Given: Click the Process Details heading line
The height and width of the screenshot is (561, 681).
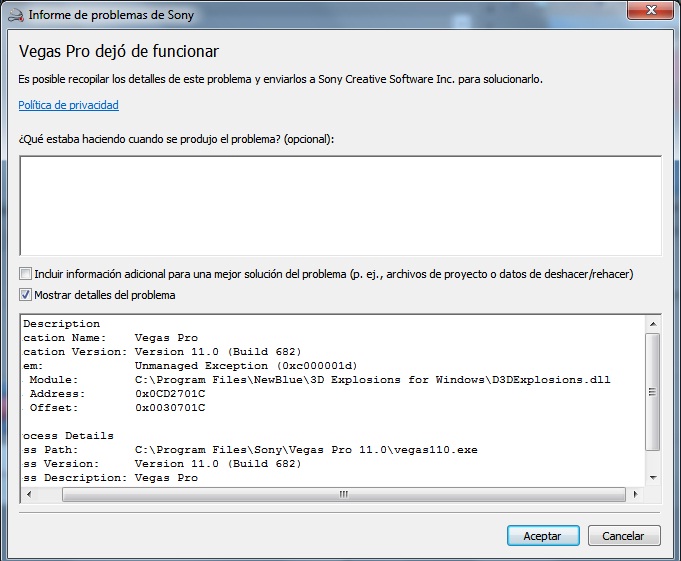Looking at the screenshot, I should click(68, 436).
